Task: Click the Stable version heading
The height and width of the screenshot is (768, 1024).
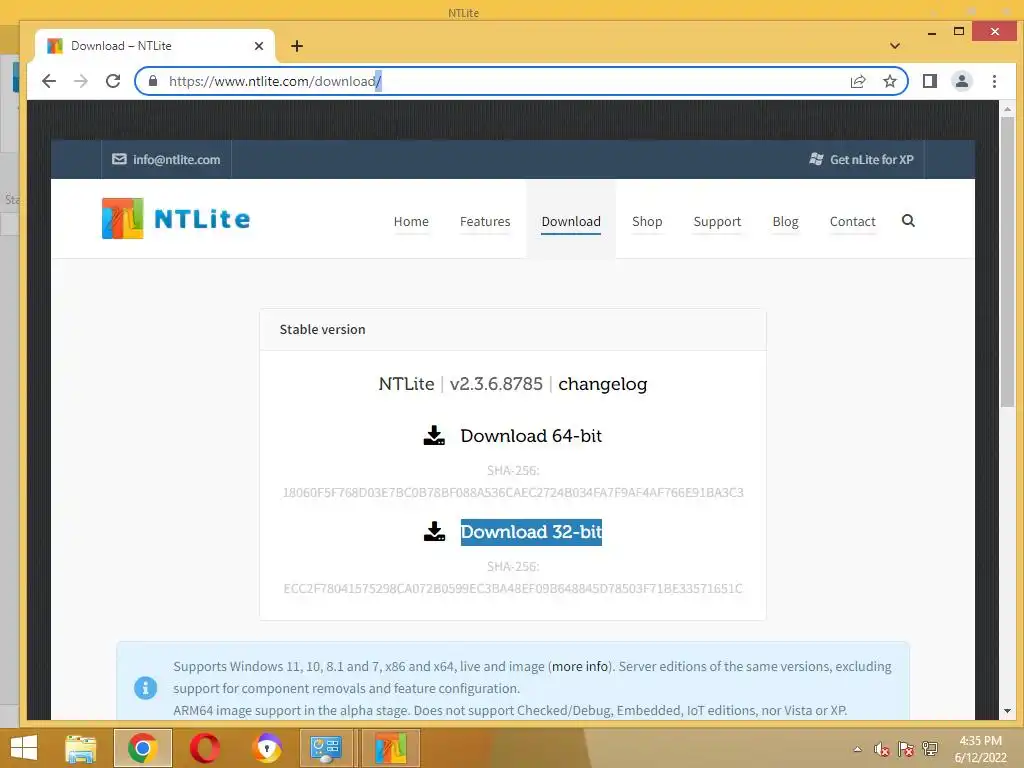Action: [322, 329]
